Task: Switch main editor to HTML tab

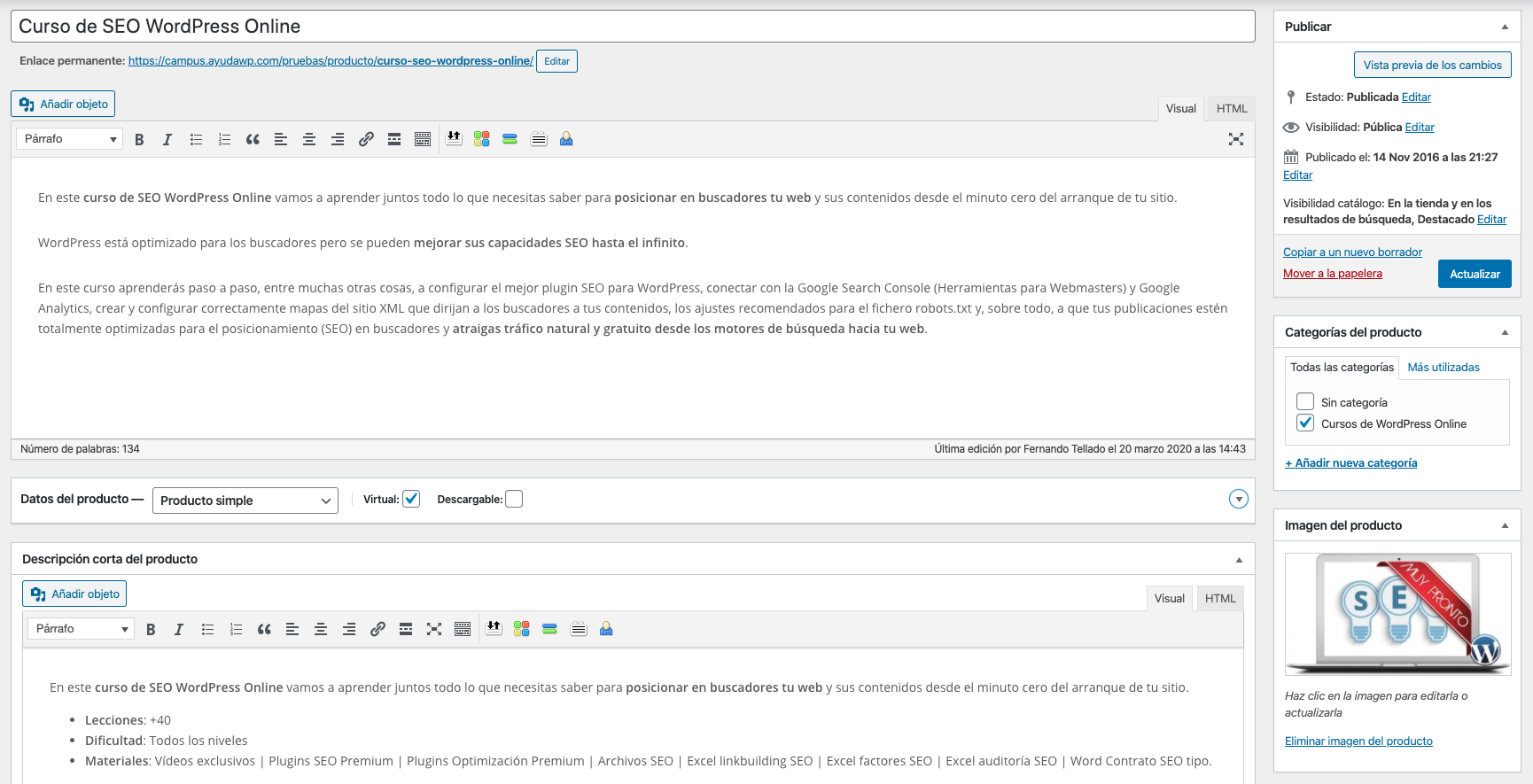Action: coord(1231,108)
